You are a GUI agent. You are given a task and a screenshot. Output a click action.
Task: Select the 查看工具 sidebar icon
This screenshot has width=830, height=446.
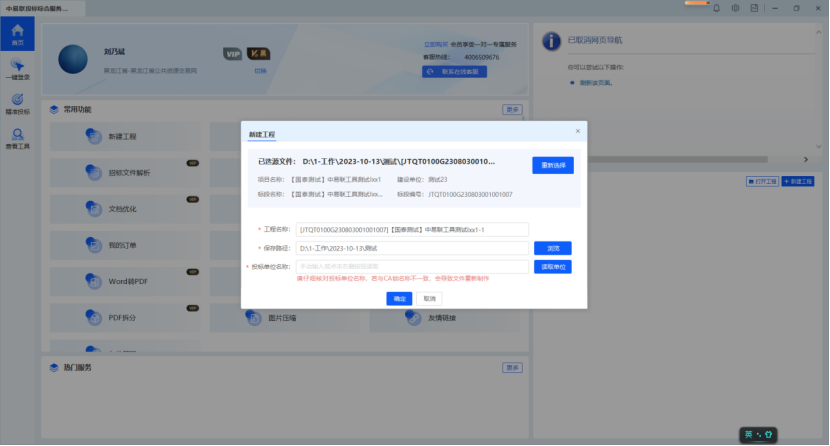17,138
